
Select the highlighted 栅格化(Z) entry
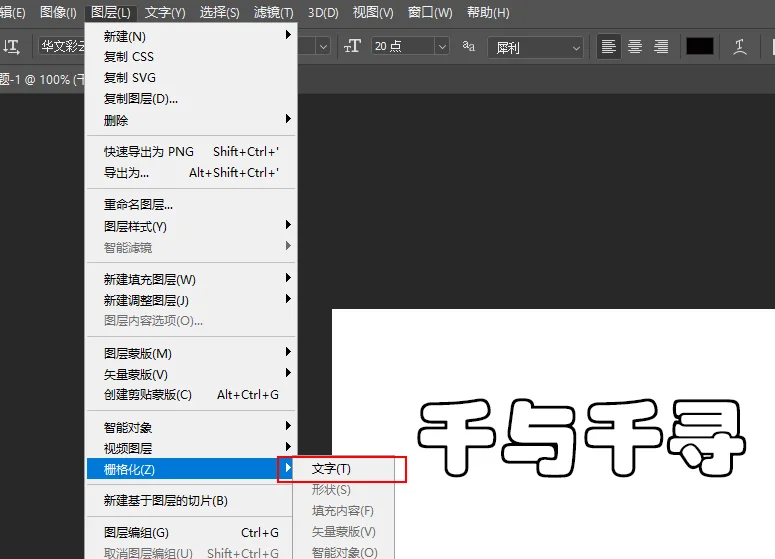(x=191, y=469)
